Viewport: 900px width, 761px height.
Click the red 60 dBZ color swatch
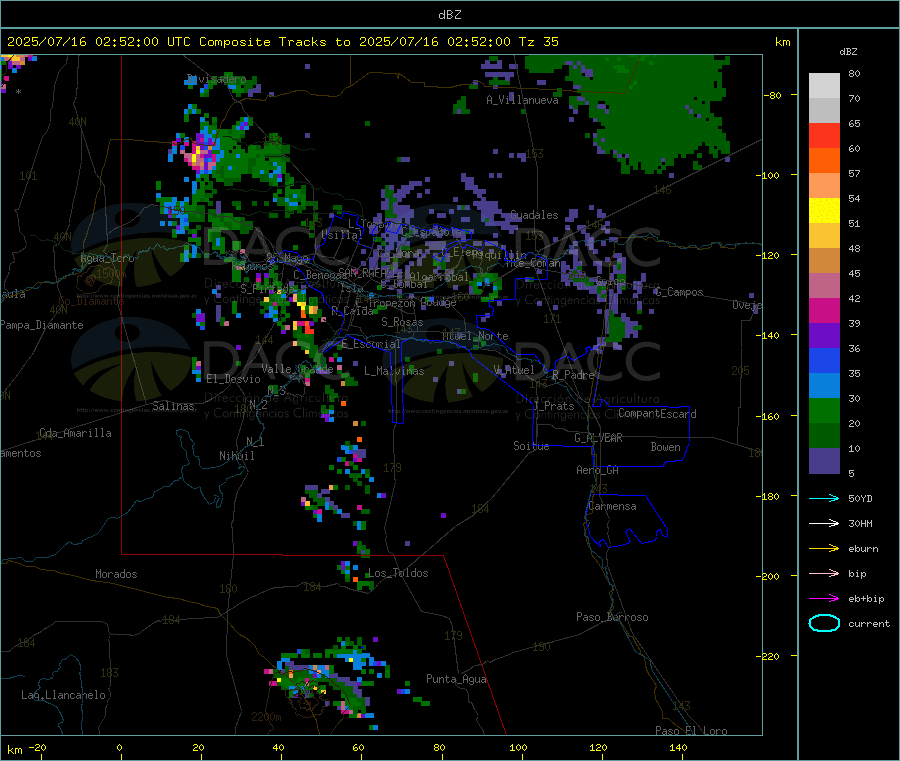824,135
